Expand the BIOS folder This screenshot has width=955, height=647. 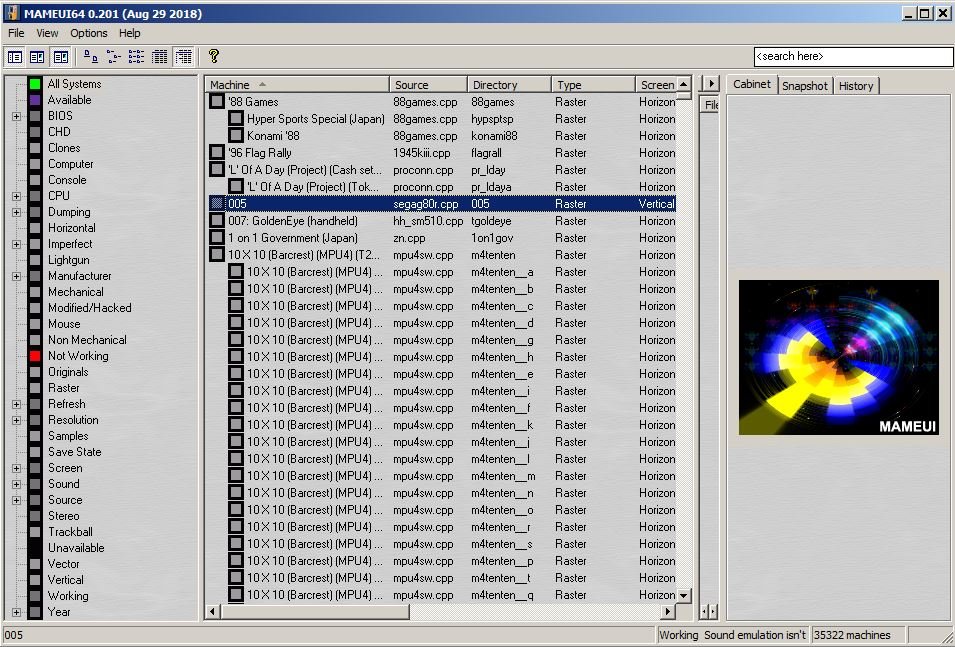tap(16, 116)
